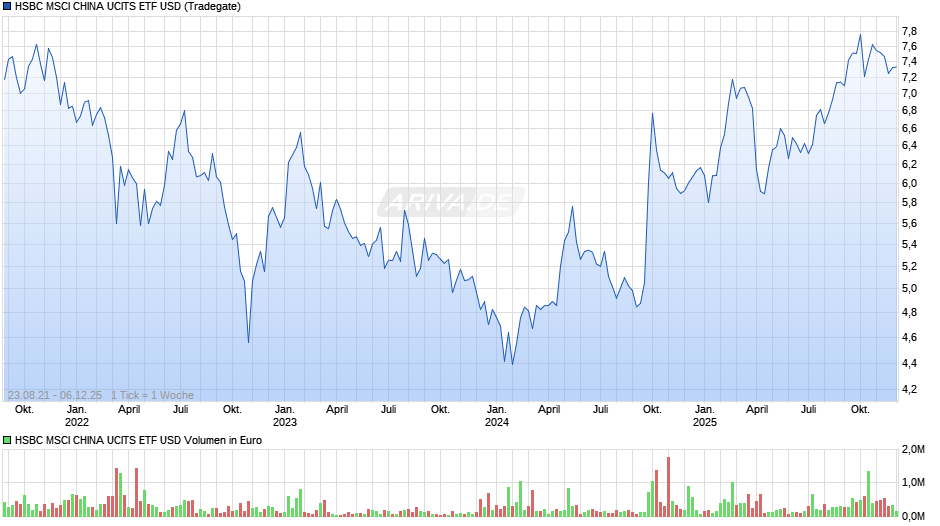Image resolution: width=940 pixels, height=526 pixels.
Task: Click the 'April' label following Jan. 2023
Action: pyautogui.click(x=337, y=410)
